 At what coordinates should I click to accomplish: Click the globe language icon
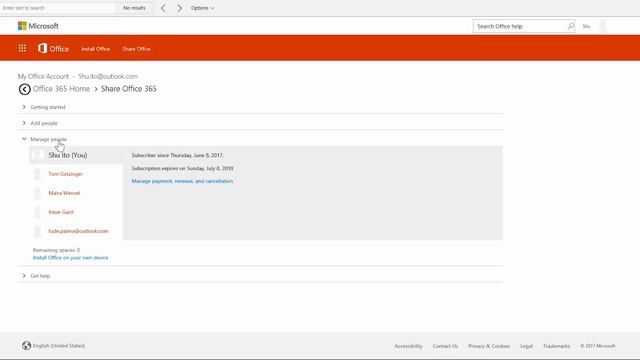click(27, 346)
